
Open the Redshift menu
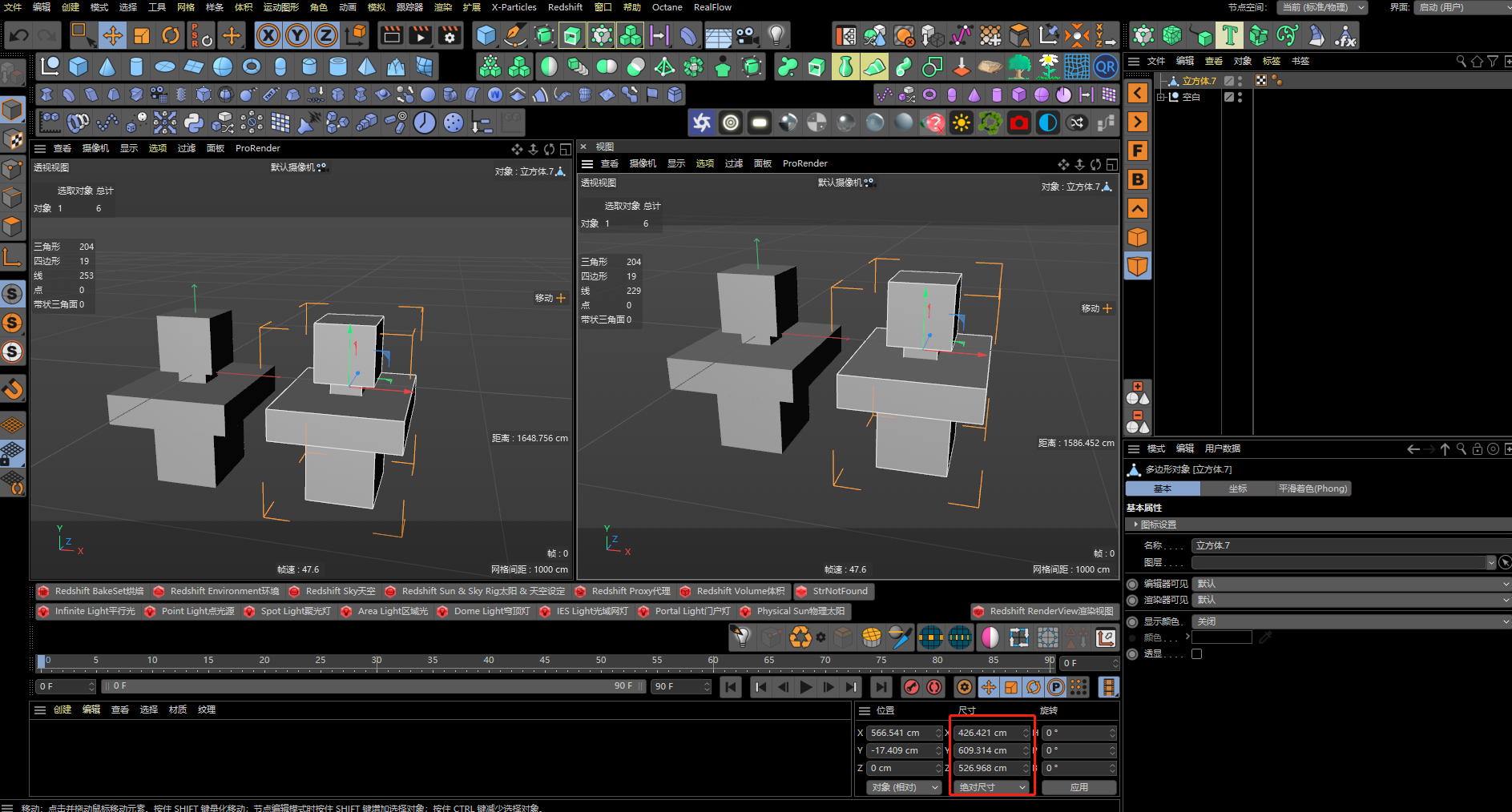tap(565, 7)
